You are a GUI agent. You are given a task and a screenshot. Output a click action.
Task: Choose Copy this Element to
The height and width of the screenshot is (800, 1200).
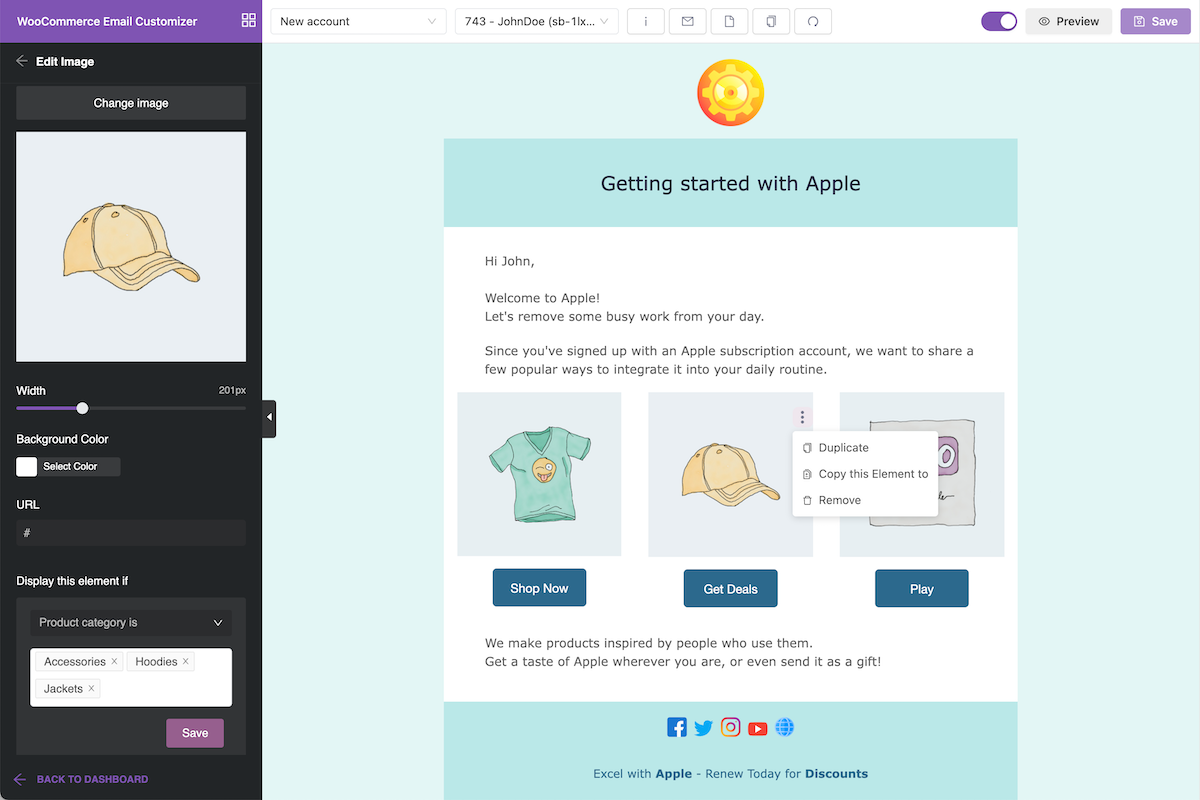(865, 474)
